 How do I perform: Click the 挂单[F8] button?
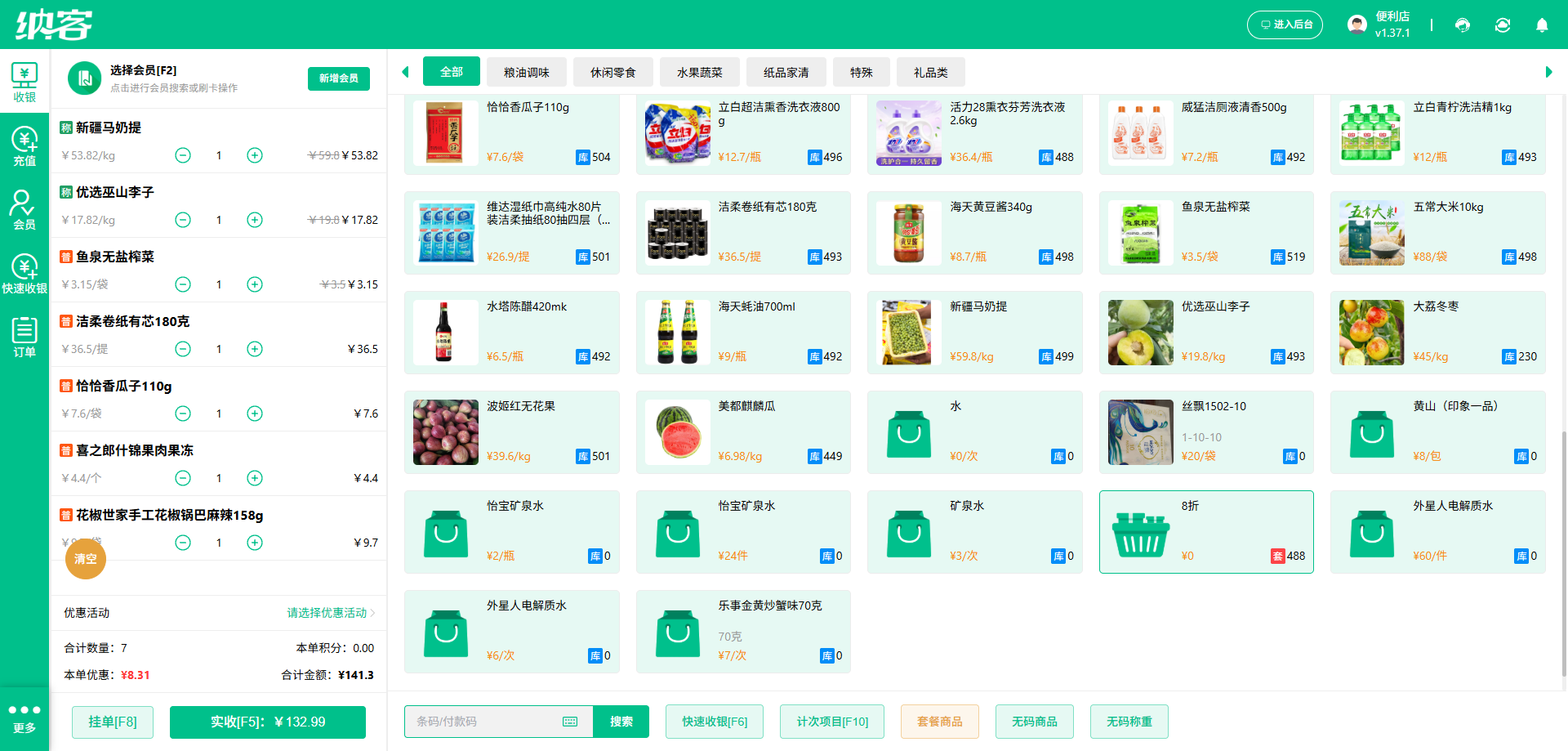[113, 722]
